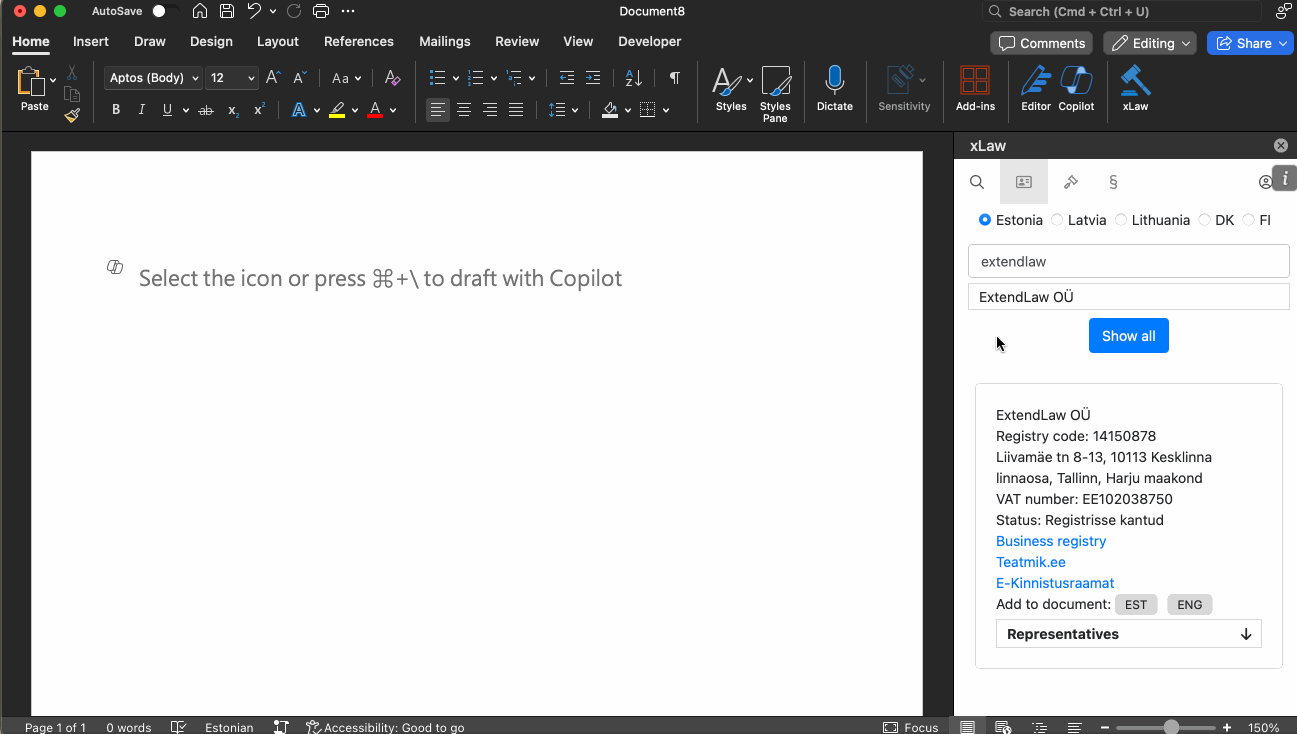The image size is (1297, 734).
Task: Toggle the AutoSave switch
Action: coord(164,11)
